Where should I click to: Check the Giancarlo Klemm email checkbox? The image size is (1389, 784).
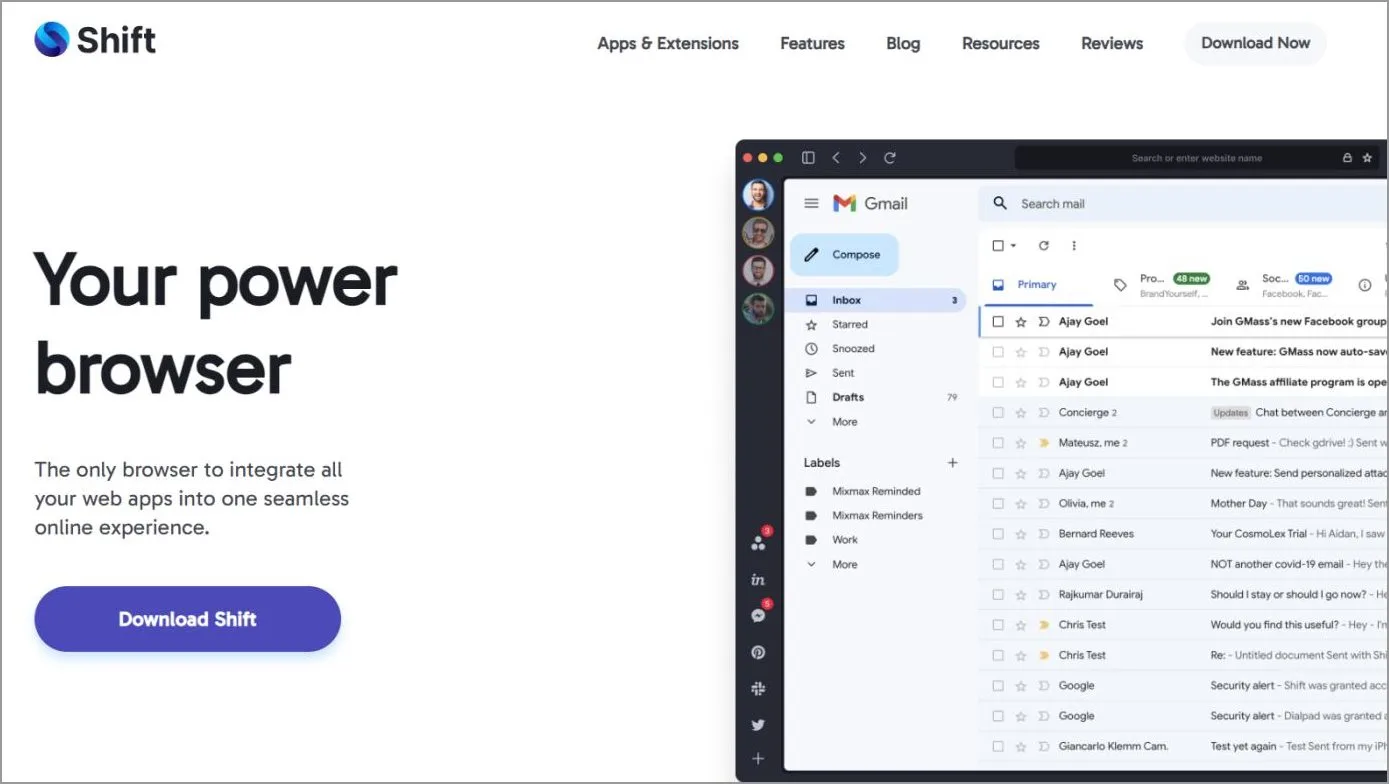click(x=998, y=746)
